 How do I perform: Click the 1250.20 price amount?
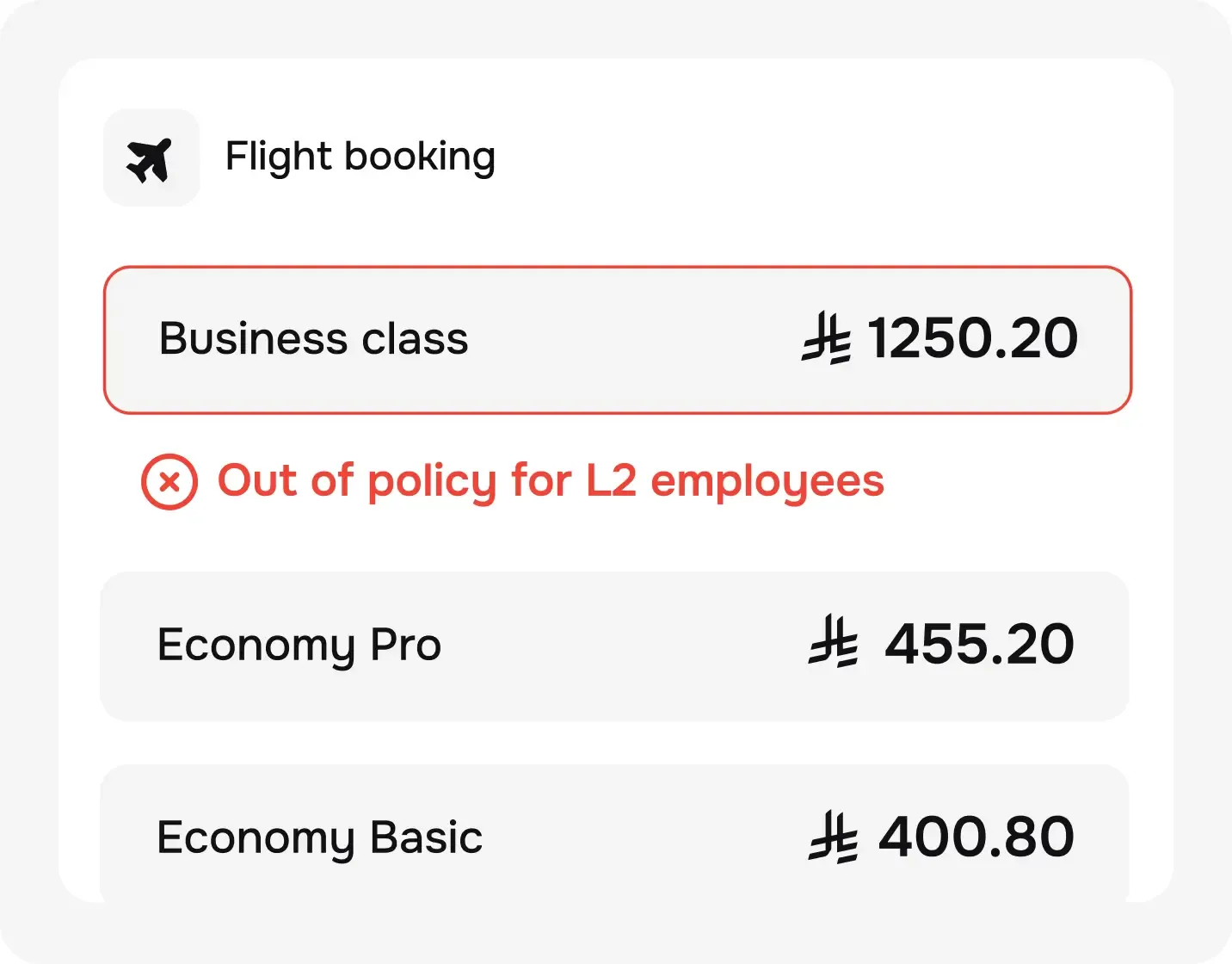(x=972, y=338)
